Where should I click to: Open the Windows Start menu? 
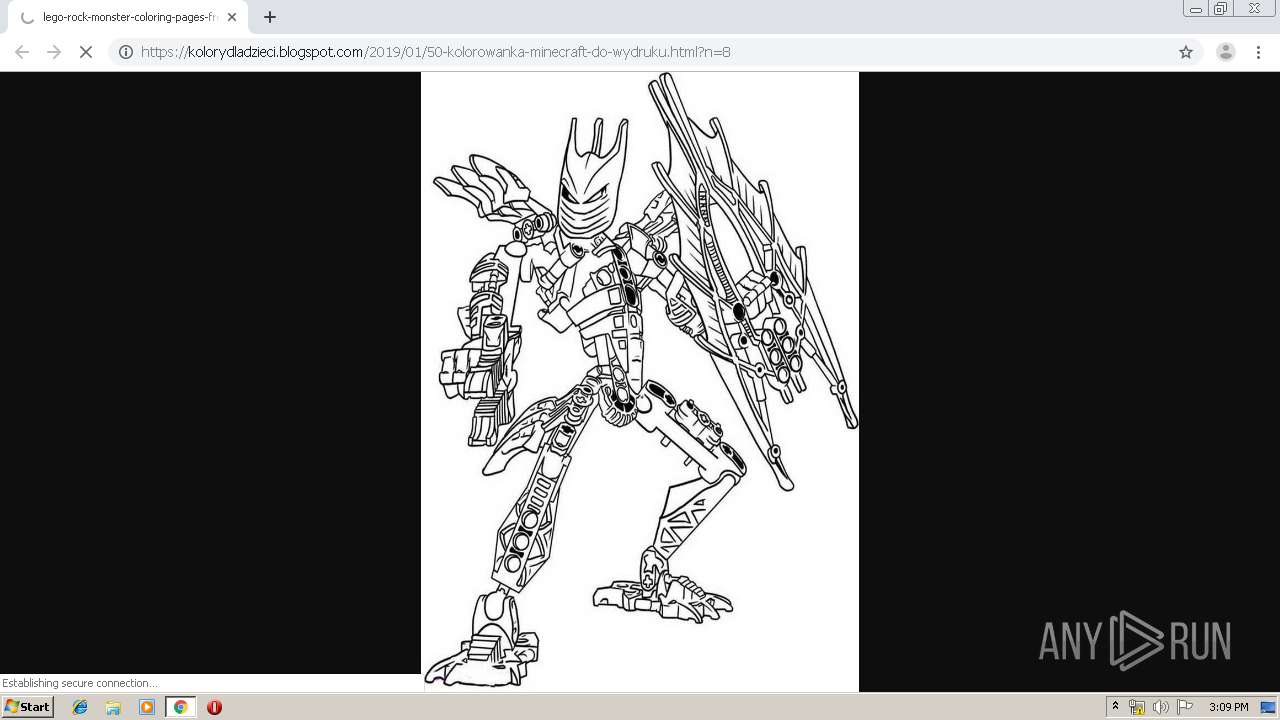pyautogui.click(x=27, y=707)
